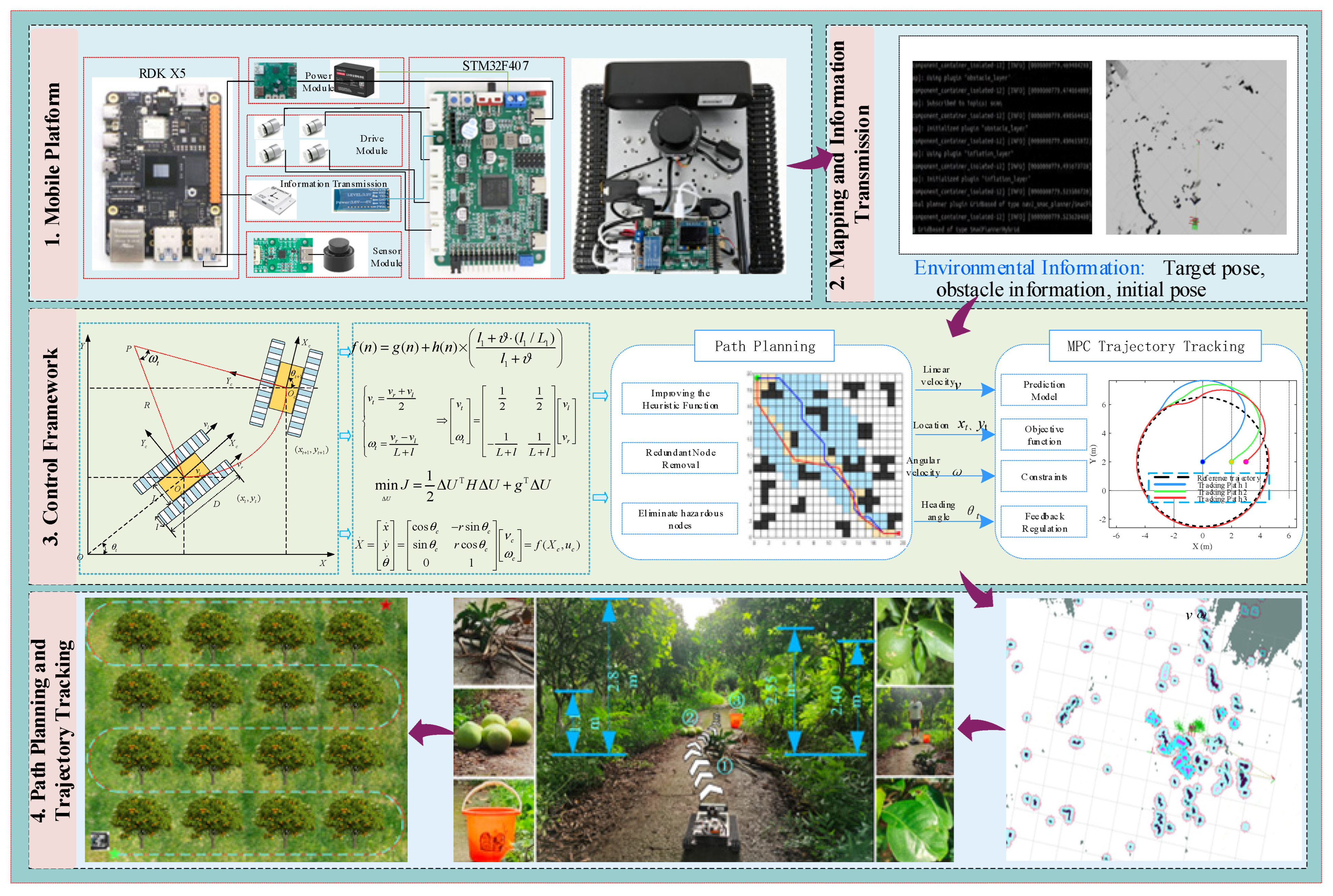Click the Angular velocity label

pos(923,466)
